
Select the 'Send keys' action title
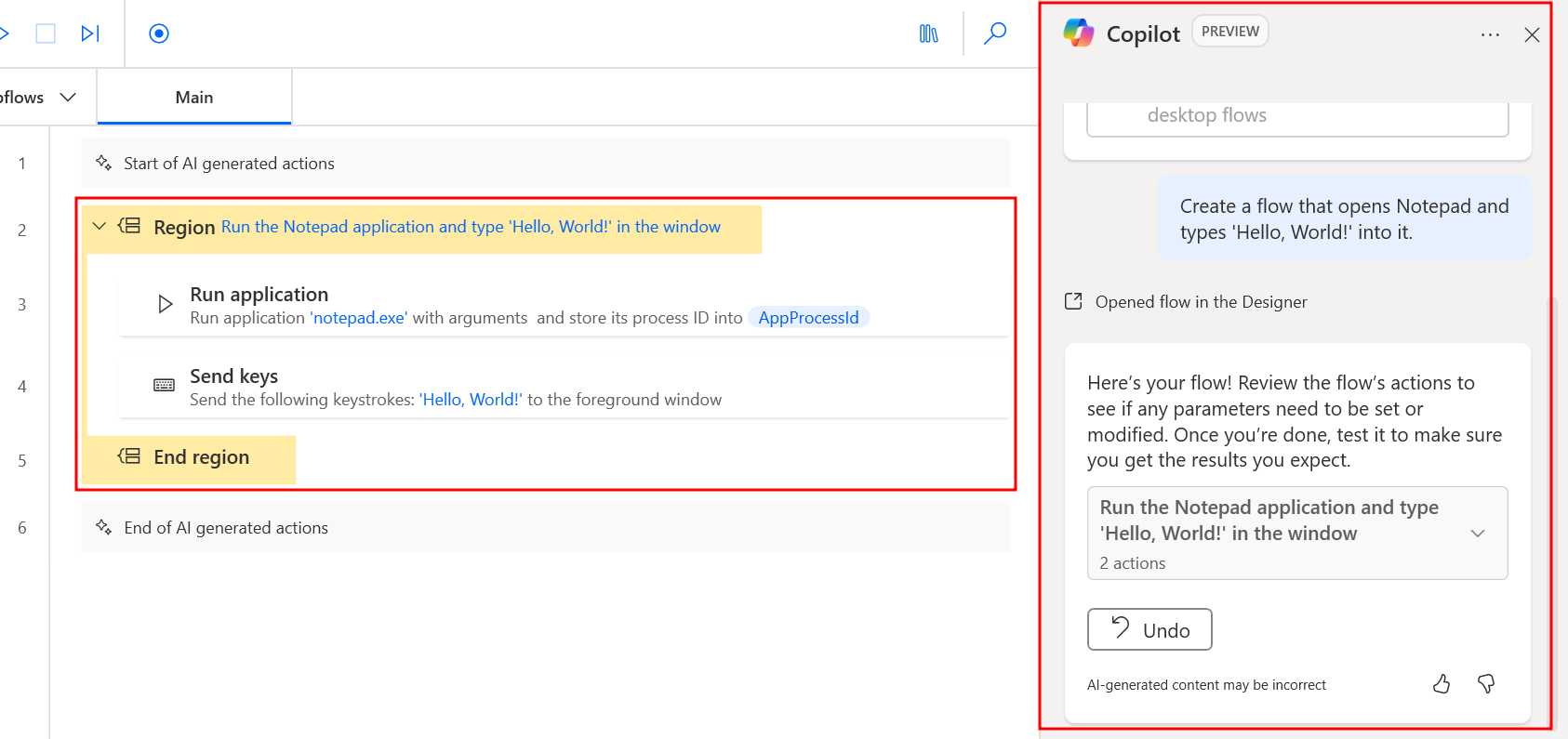coord(234,376)
